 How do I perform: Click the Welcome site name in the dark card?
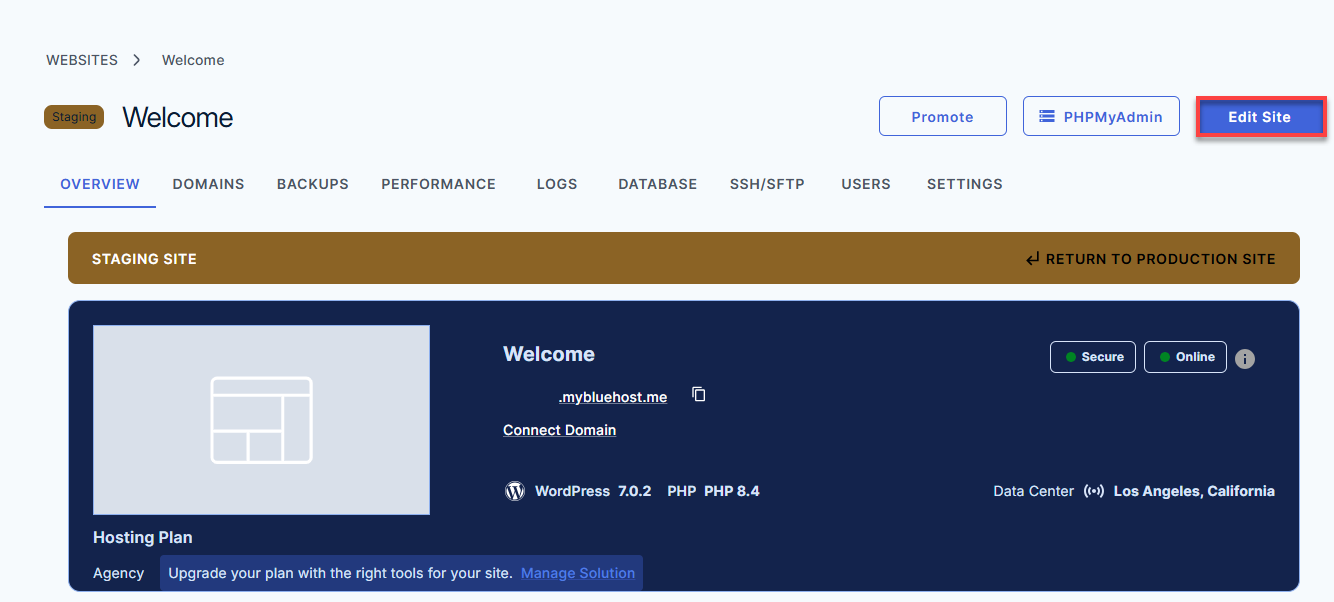point(549,354)
